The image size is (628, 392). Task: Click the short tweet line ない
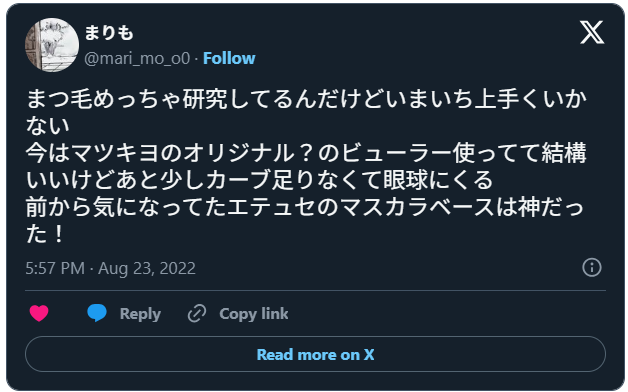48,125
